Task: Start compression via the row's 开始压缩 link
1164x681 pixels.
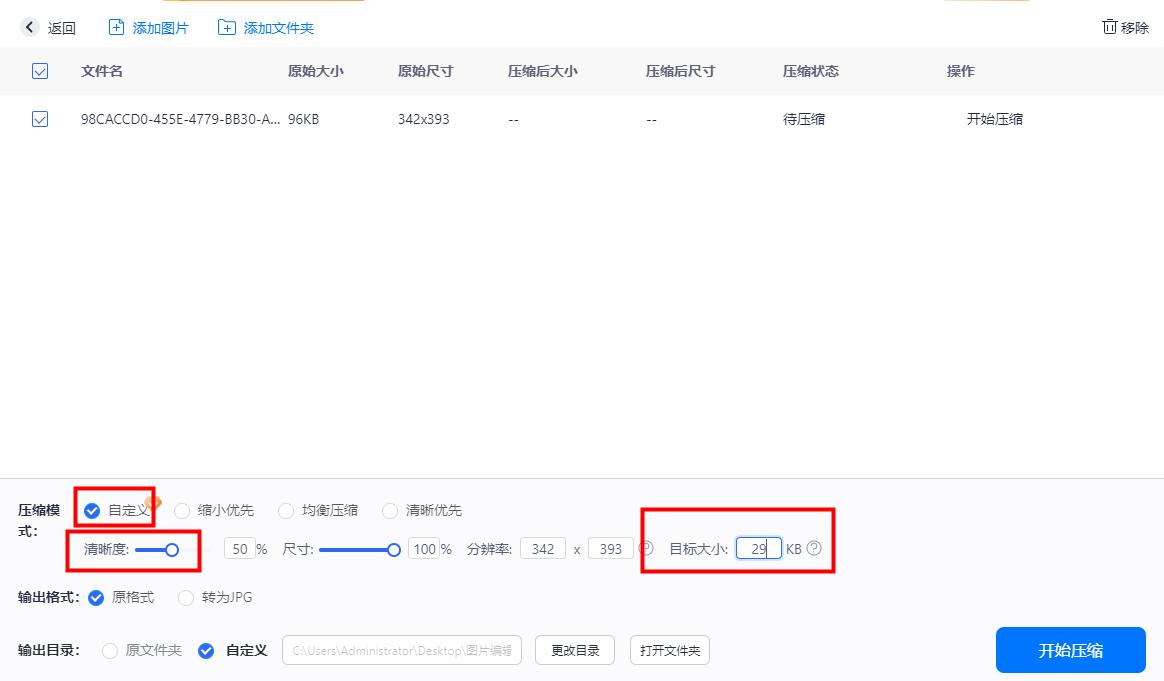Action: point(995,119)
